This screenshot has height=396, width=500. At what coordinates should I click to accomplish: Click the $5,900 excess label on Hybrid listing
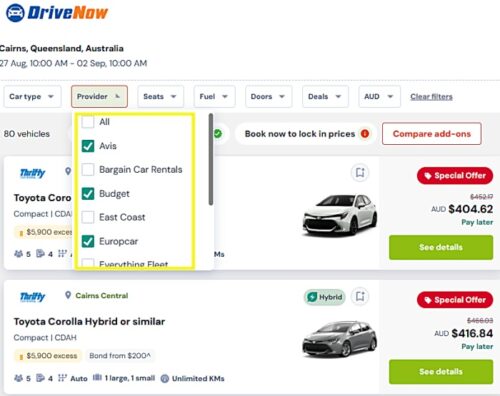pyautogui.click(x=48, y=356)
